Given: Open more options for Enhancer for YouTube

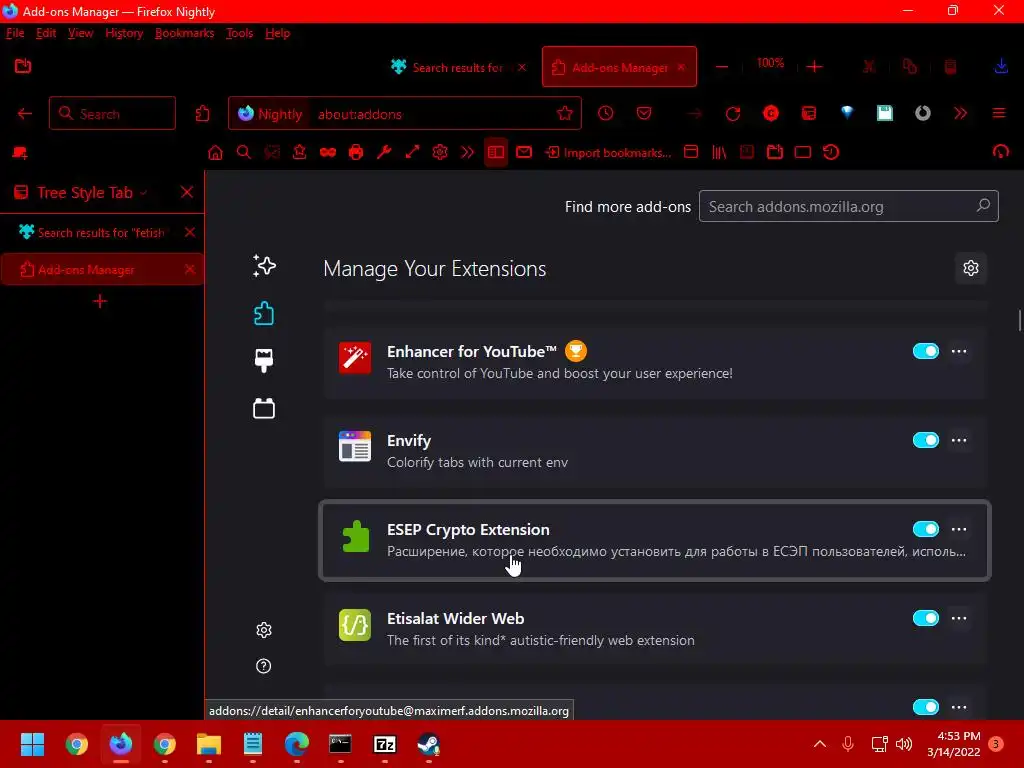Looking at the screenshot, I should [959, 351].
